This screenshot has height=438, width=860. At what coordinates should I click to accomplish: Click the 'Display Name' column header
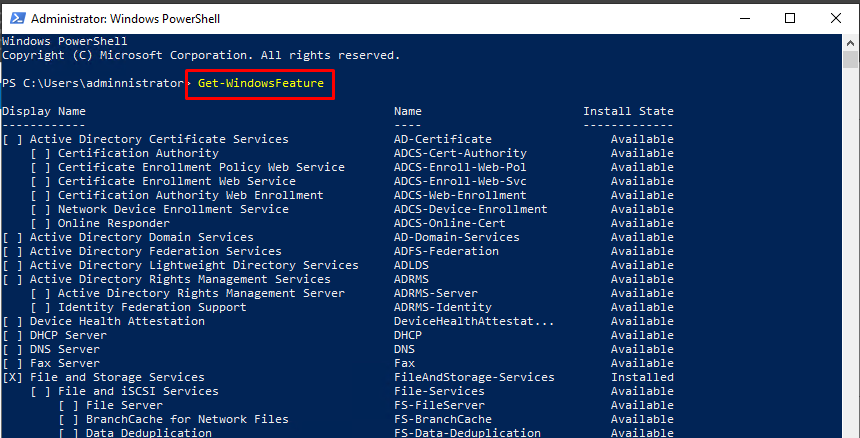[44, 111]
